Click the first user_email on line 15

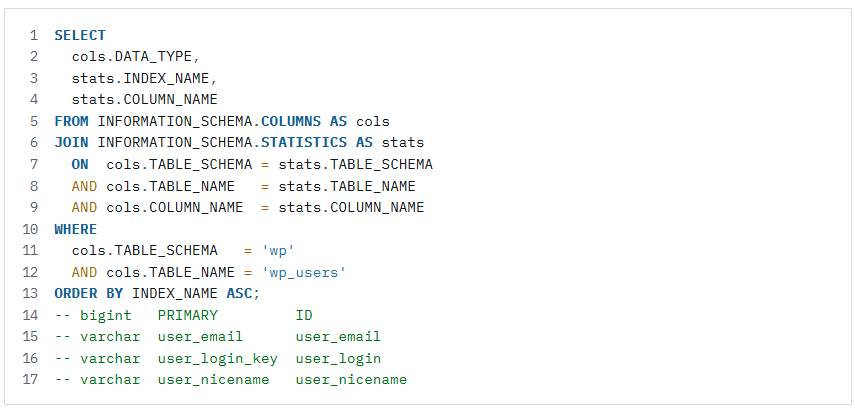201,337
